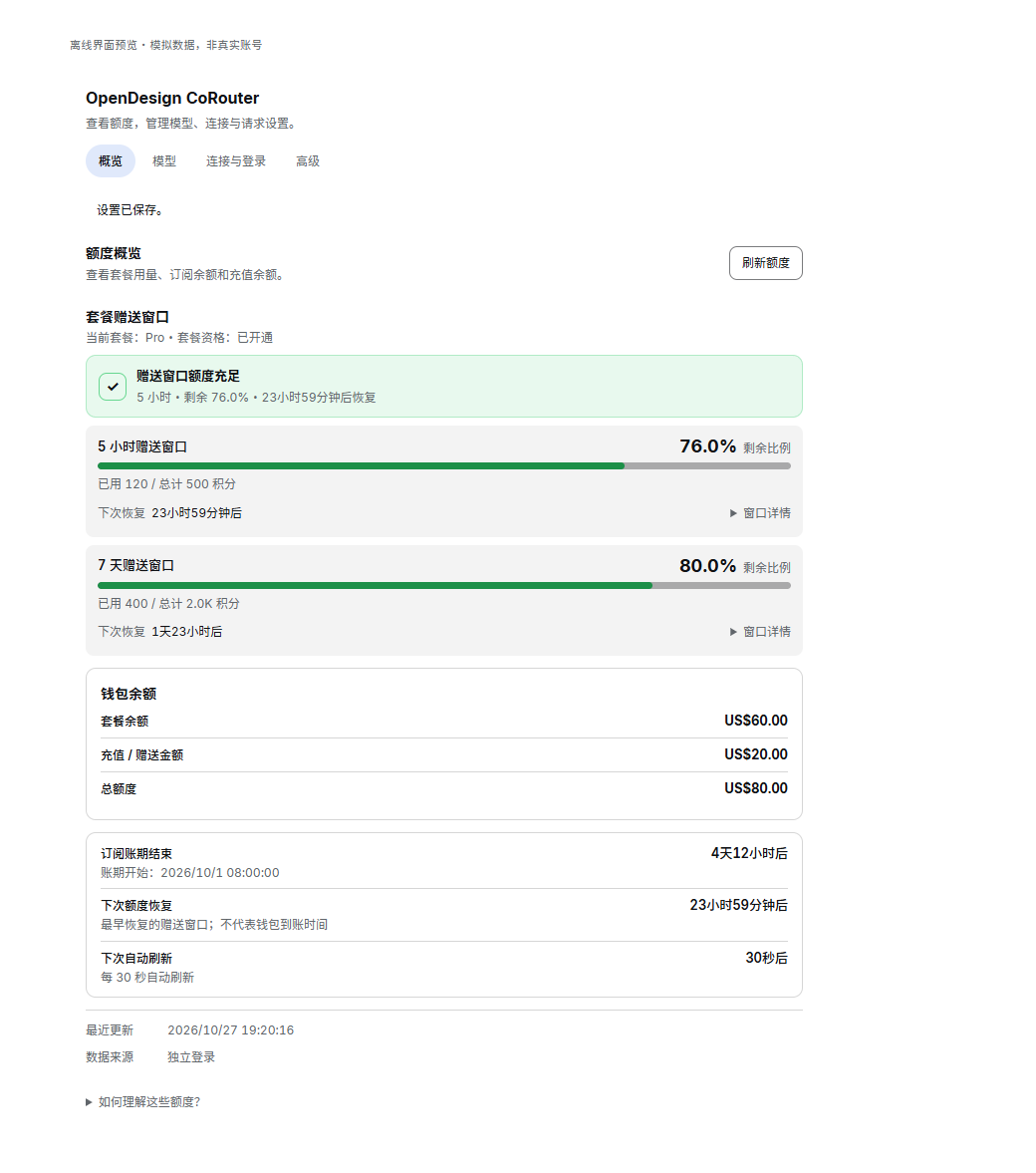
Task: Click the 最近更新 label
Action: [110, 1030]
